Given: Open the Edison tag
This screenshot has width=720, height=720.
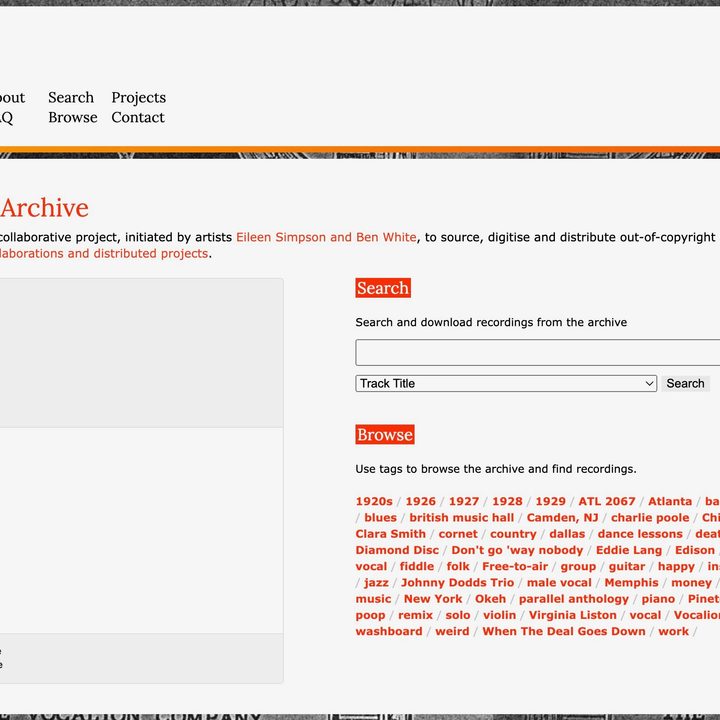Looking at the screenshot, I should click(x=695, y=550).
